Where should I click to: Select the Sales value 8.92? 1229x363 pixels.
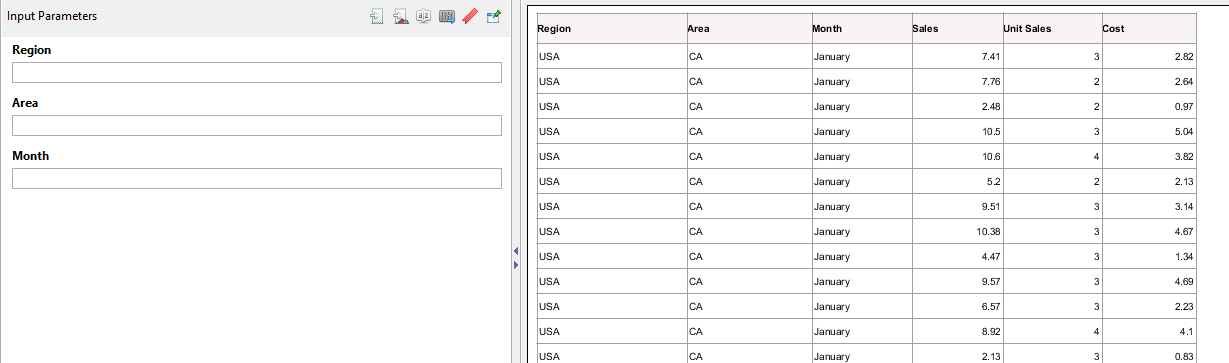[992, 331]
